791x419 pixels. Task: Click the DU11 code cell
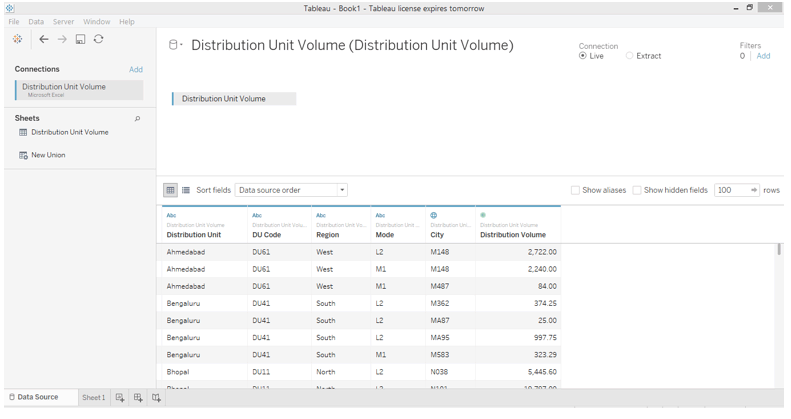(x=279, y=372)
